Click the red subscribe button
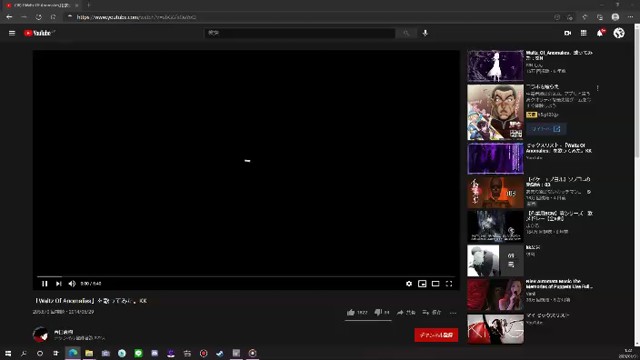The height and width of the screenshot is (360, 640). pyautogui.click(x=436, y=335)
